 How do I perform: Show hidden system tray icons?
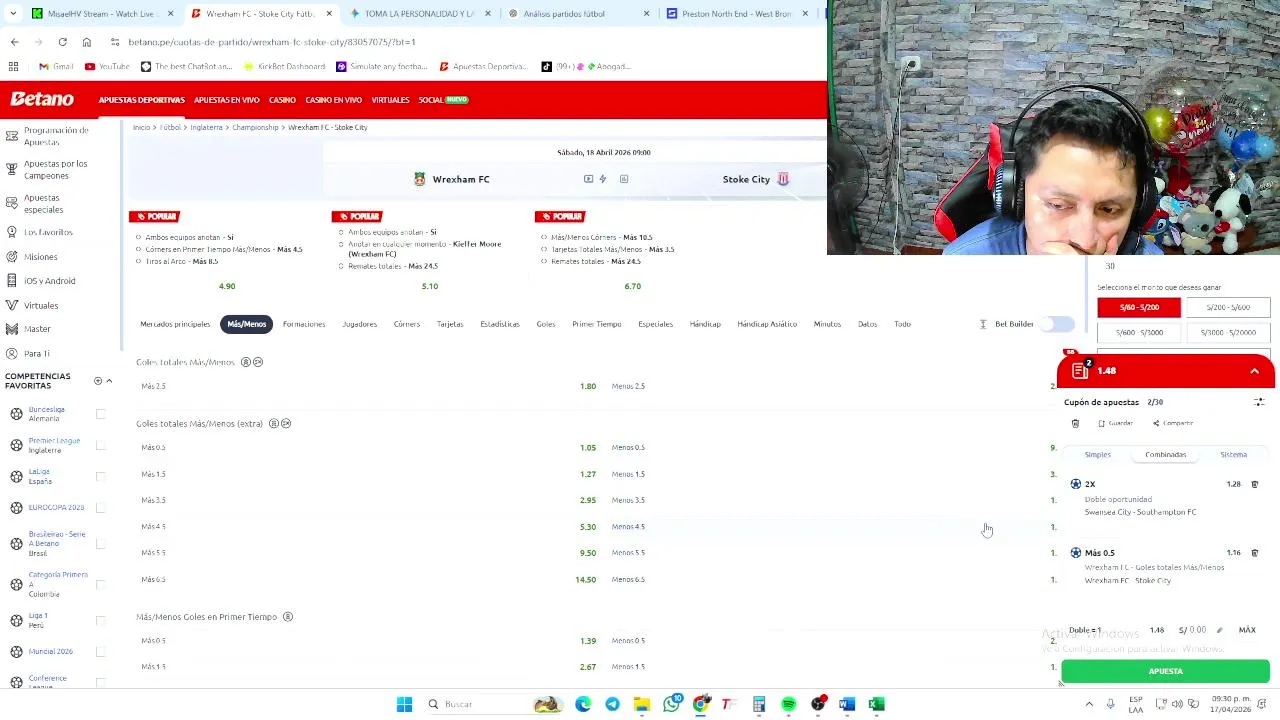(1089, 704)
